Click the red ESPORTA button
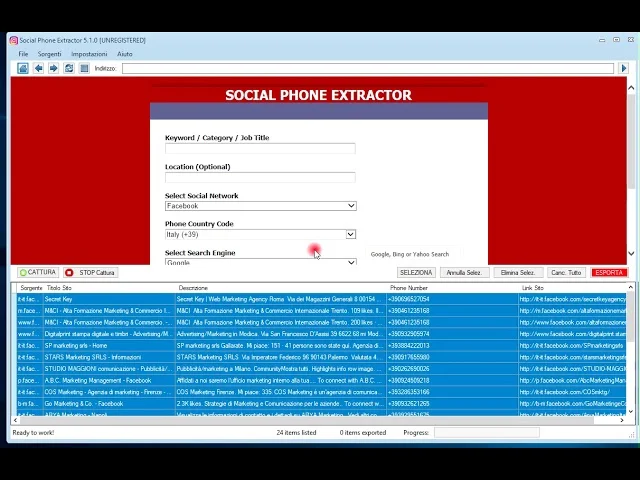Screen dimensions: 640x480 (608, 272)
